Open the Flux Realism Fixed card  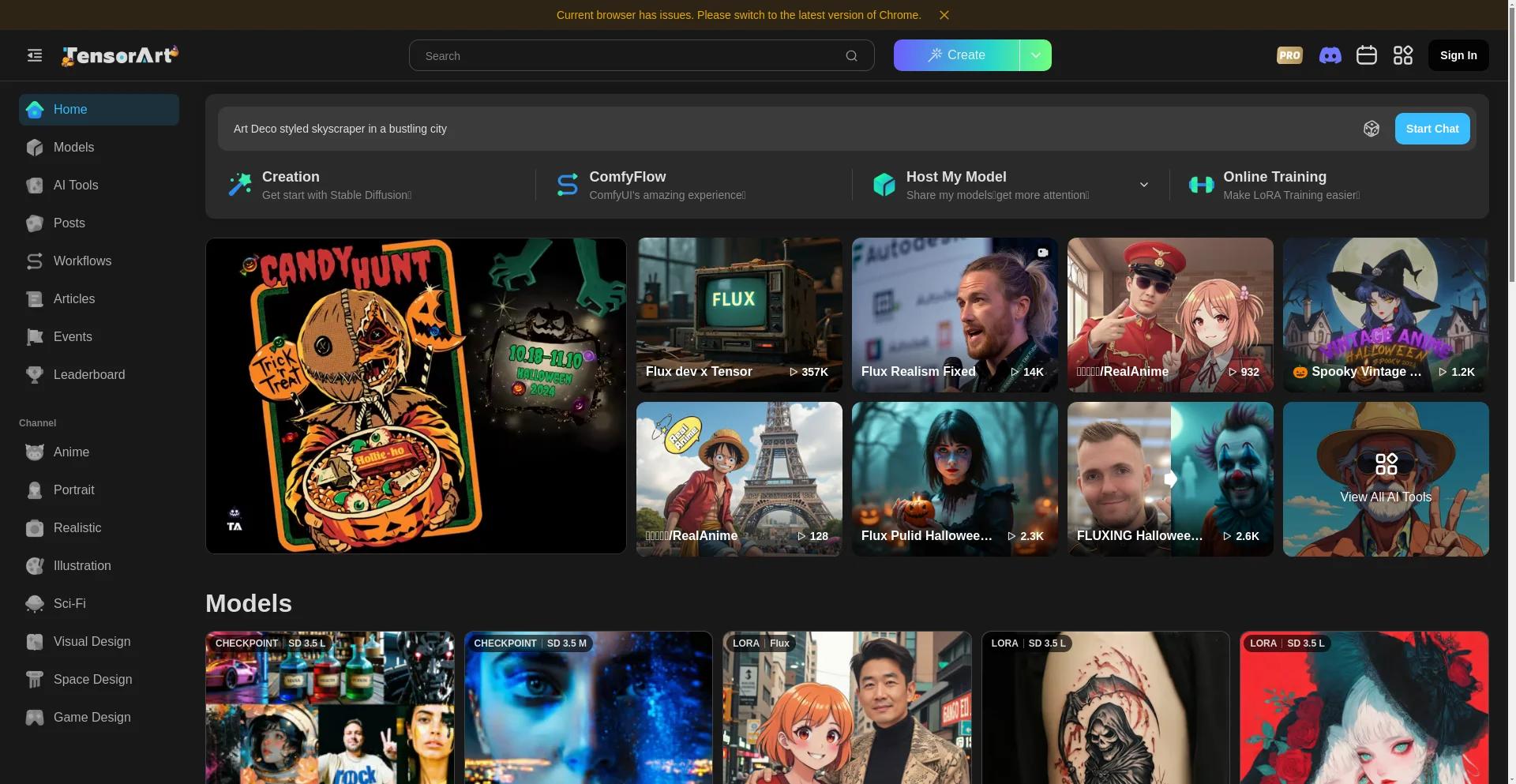pyautogui.click(x=955, y=315)
